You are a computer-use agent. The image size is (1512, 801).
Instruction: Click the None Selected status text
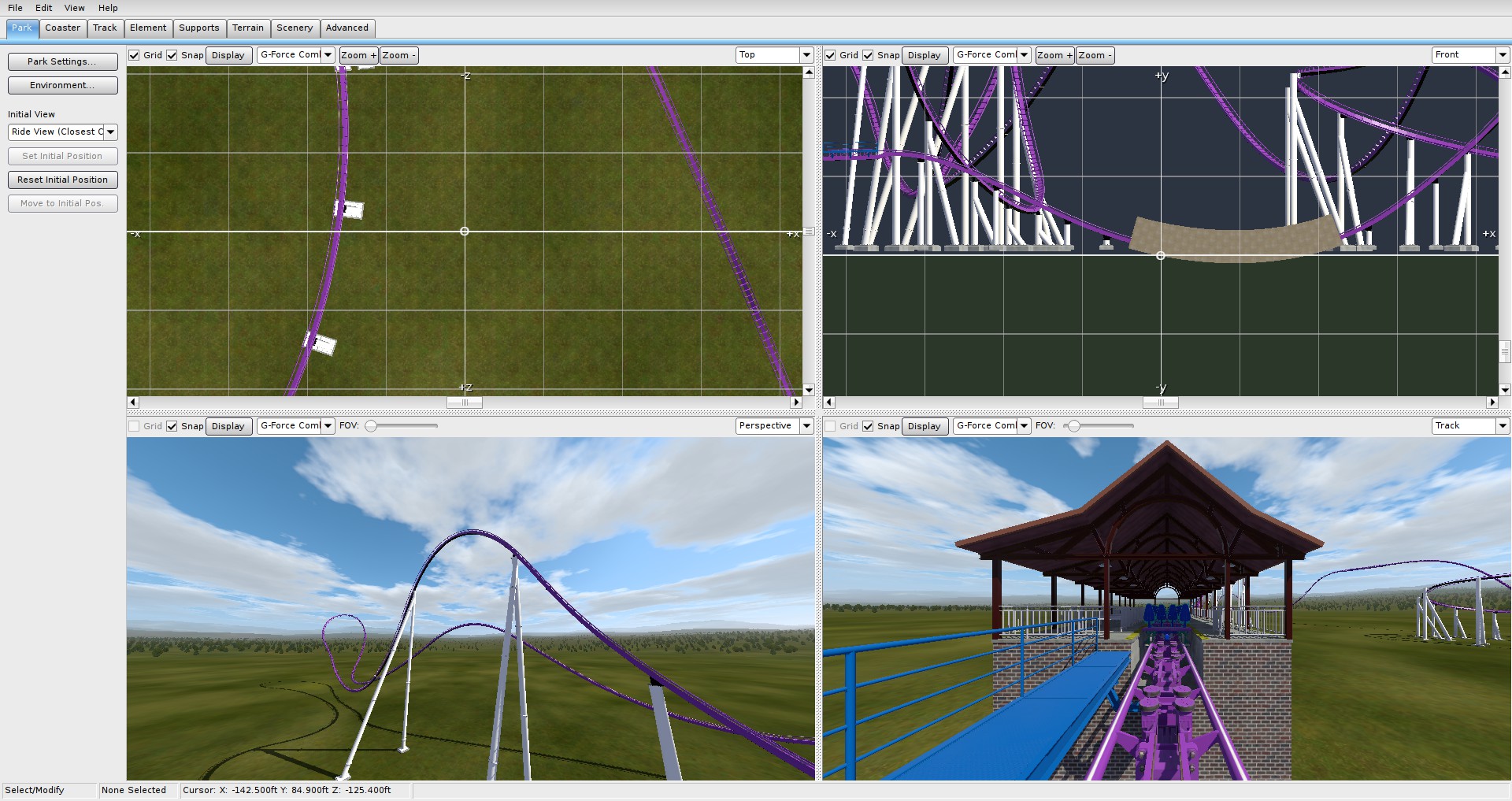(x=134, y=791)
